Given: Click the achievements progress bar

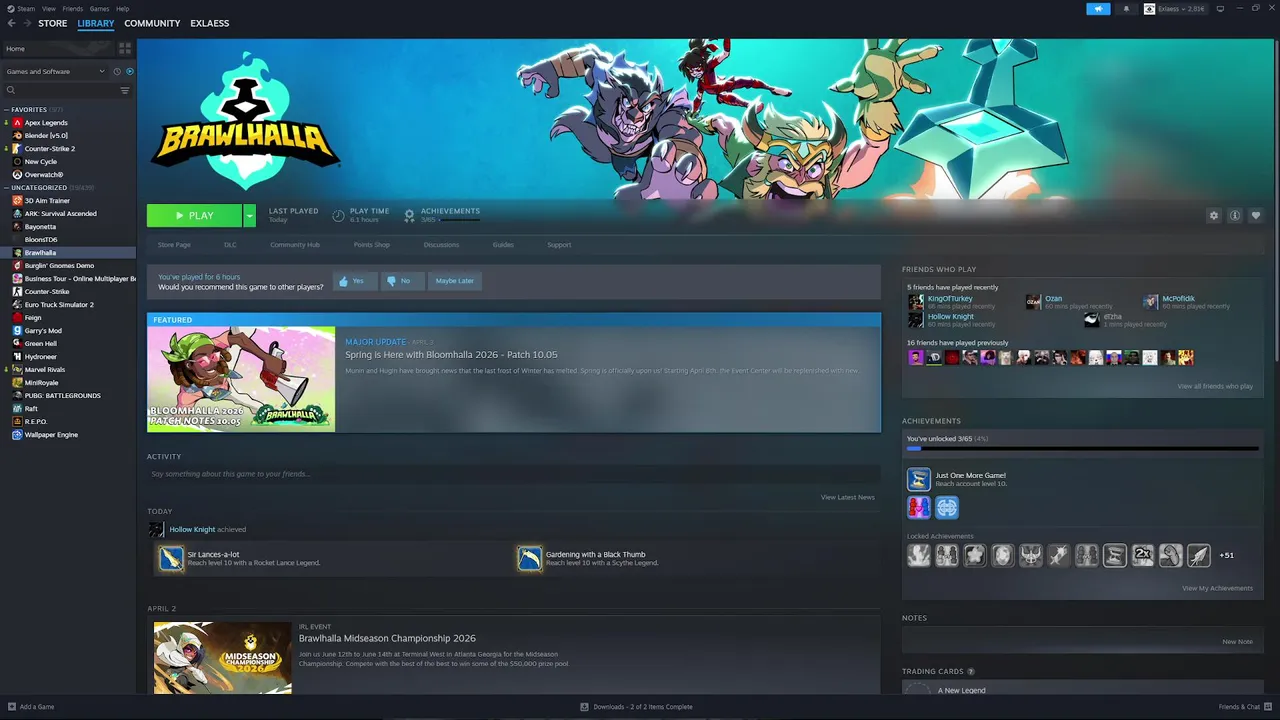Looking at the screenshot, I should tap(1083, 449).
